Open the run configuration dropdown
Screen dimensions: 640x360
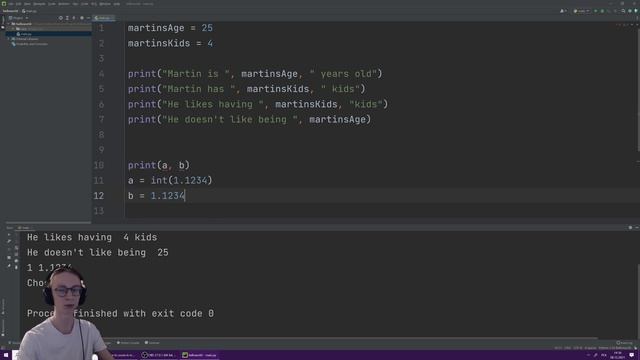point(581,11)
